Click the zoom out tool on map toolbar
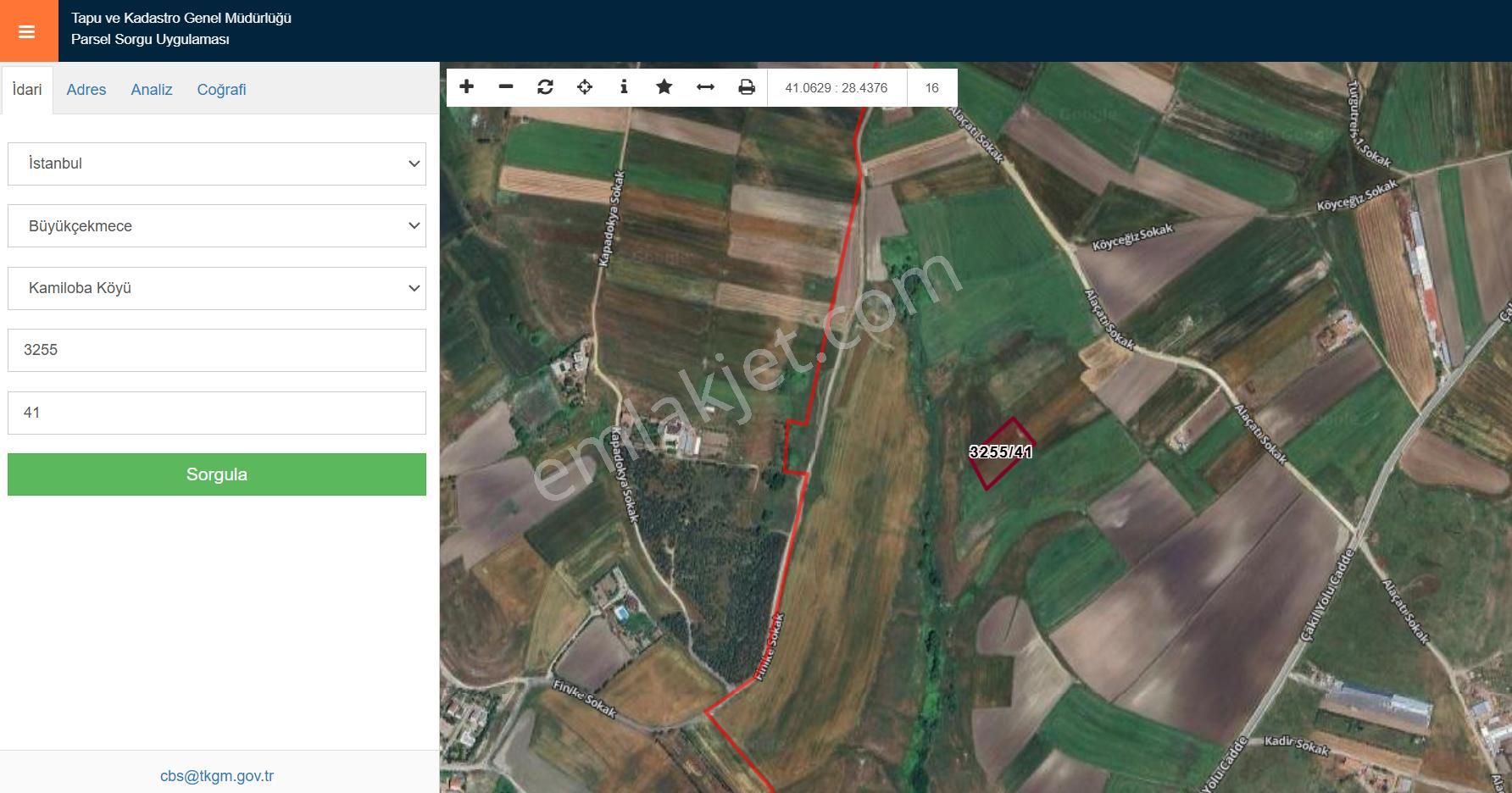 pos(506,86)
